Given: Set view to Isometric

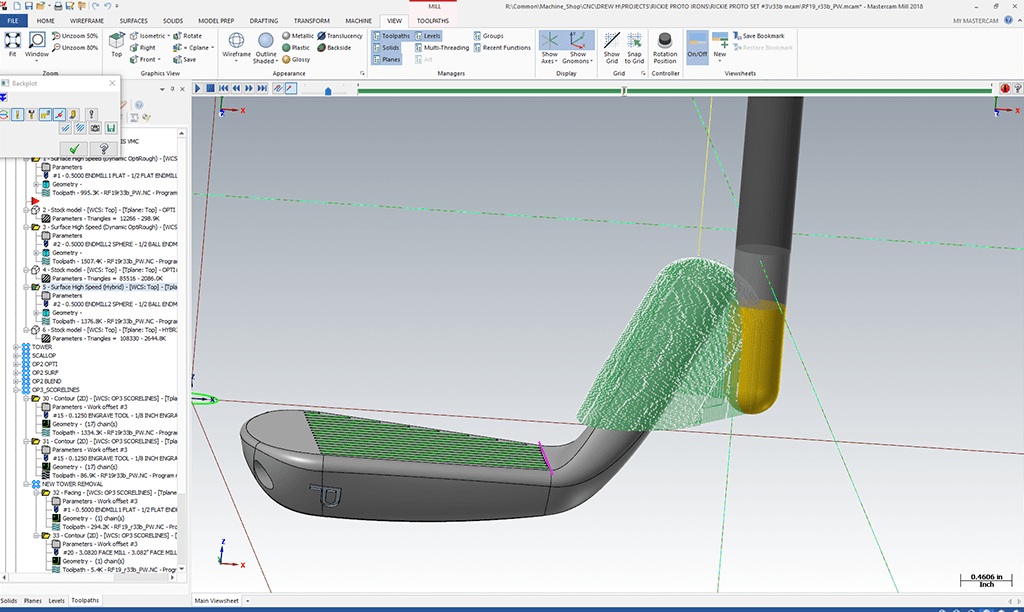Looking at the screenshot, I should [148, 36].
